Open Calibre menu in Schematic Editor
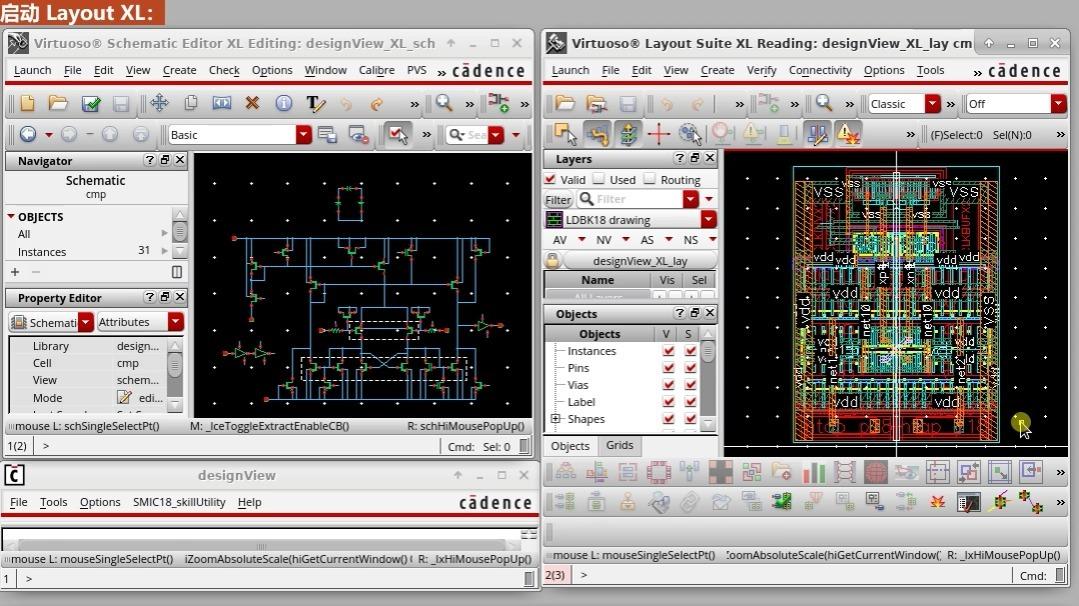The height and width of the screenshot is (606, 1079). (376, 70)
